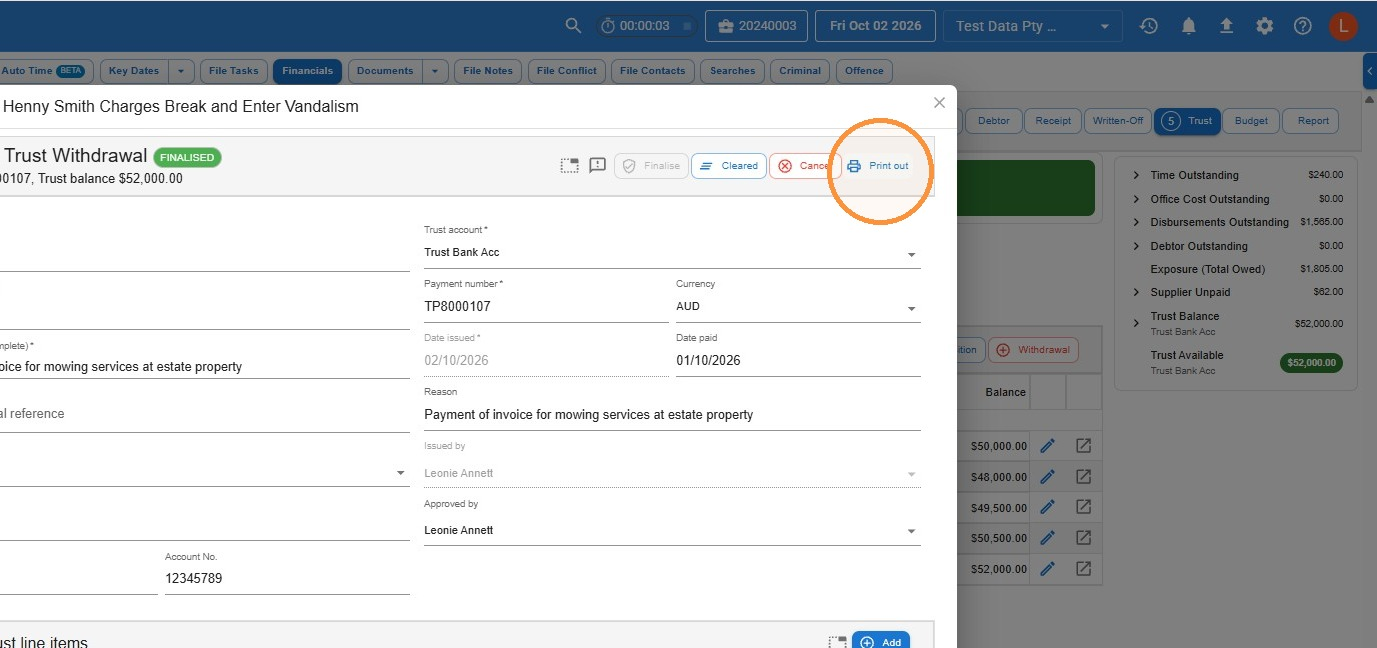Expand Trust Balance row

[x=1136, y=323]
